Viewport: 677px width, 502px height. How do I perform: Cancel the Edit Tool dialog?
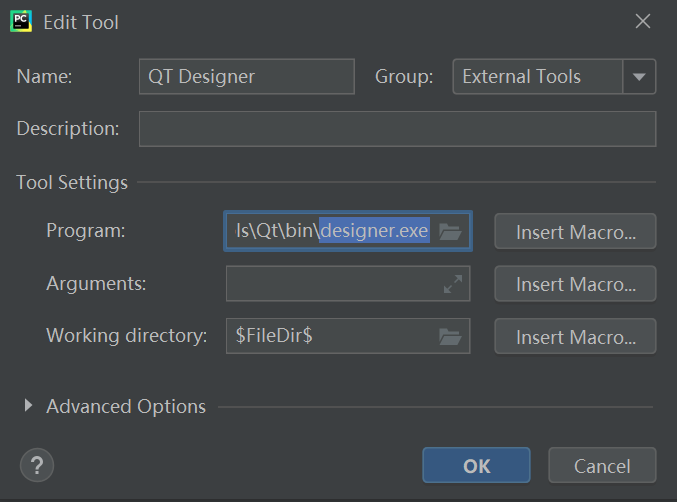tap(602, 465)
